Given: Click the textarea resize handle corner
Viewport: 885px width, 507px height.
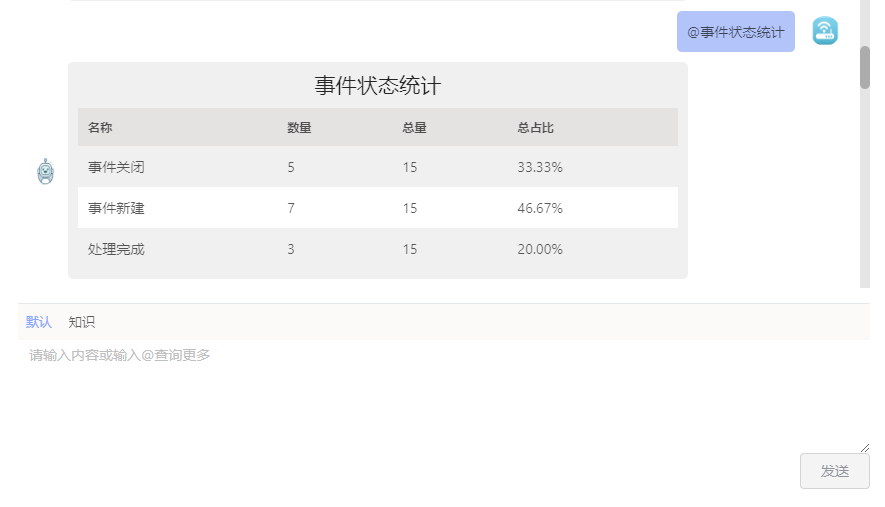Looking at the screenshot, I should pos(865,448).
